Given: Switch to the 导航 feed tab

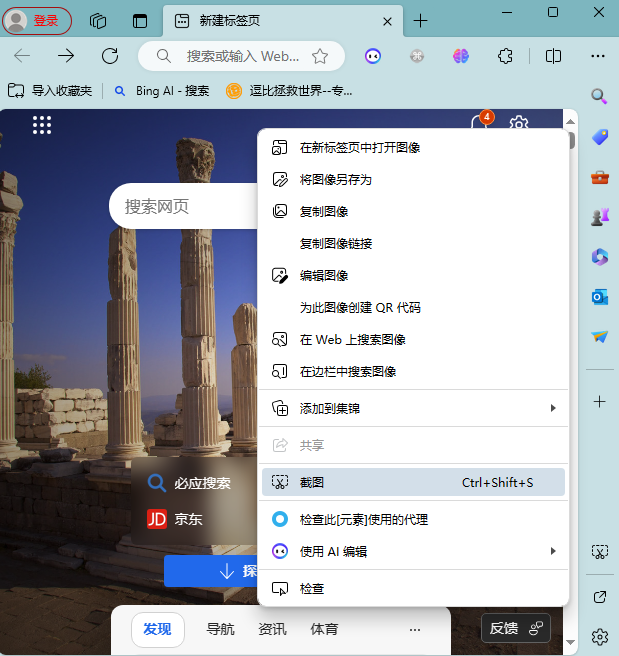Looking at the screenshot, I should (220, 629).
